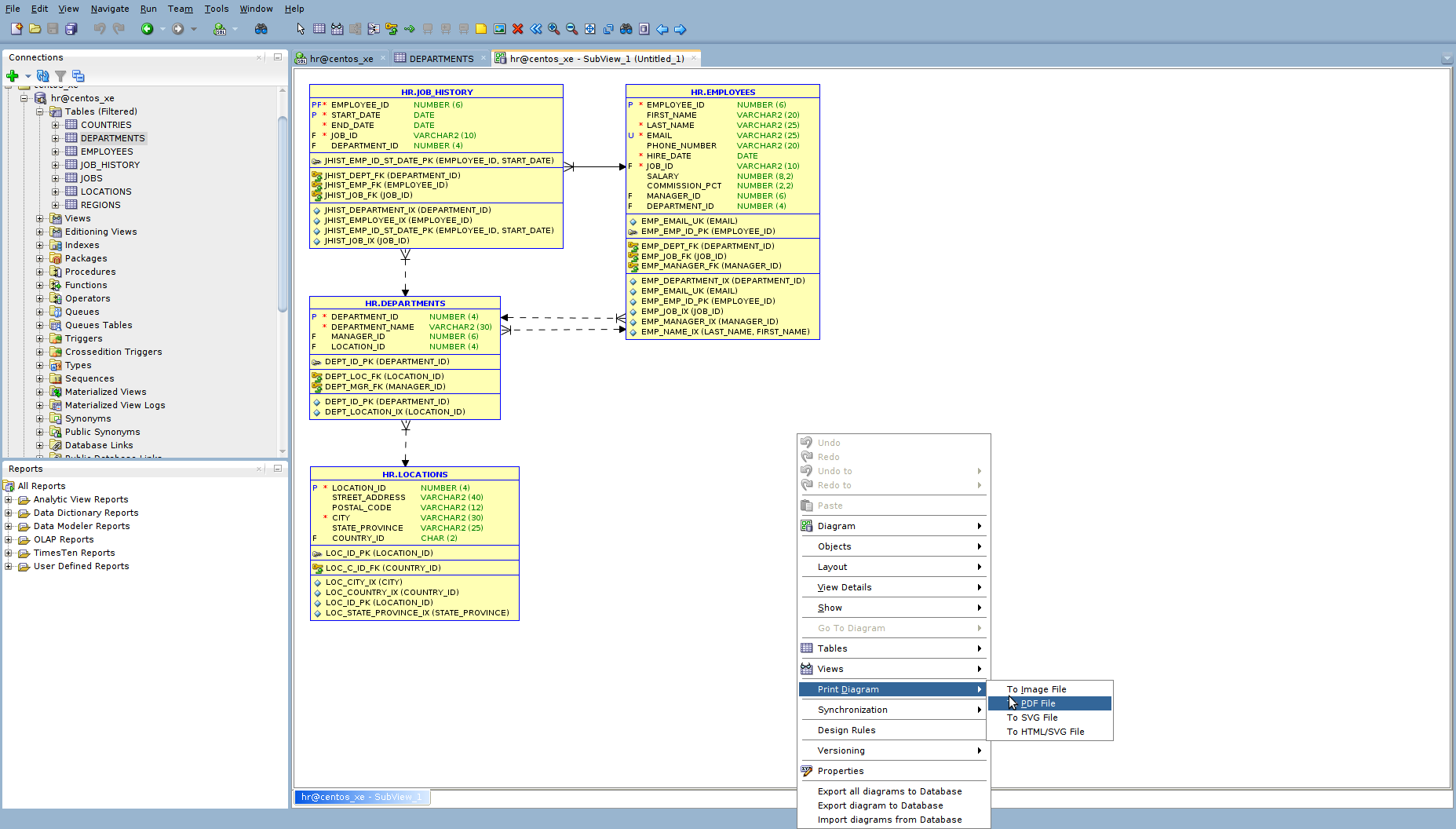The image size is (1456, 829).
Task: Open the Back button history dropdown arrow
Action: point(162,29)
